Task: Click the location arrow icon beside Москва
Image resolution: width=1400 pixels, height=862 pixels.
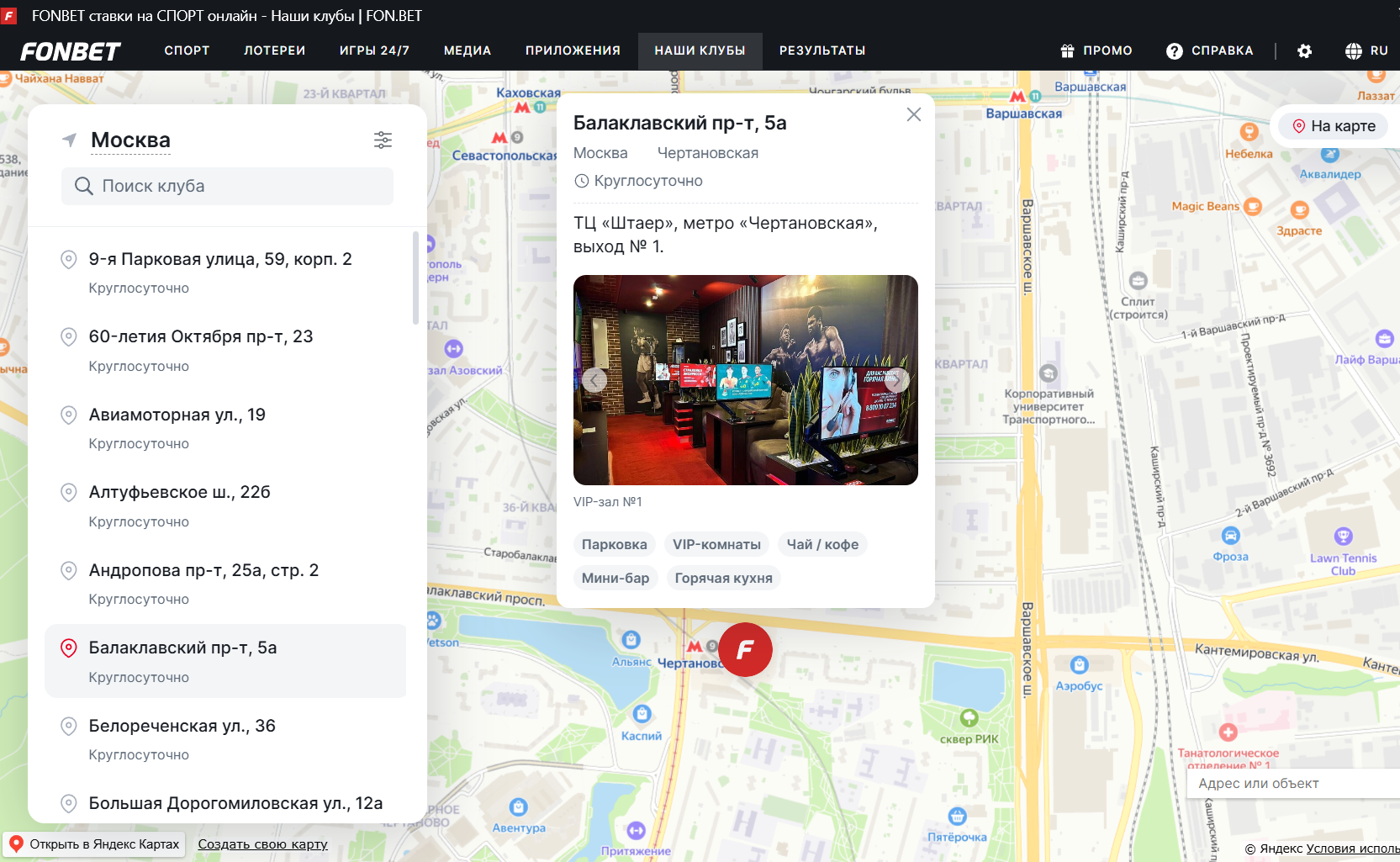Action: pyautogui.click(x=70, y=140)
